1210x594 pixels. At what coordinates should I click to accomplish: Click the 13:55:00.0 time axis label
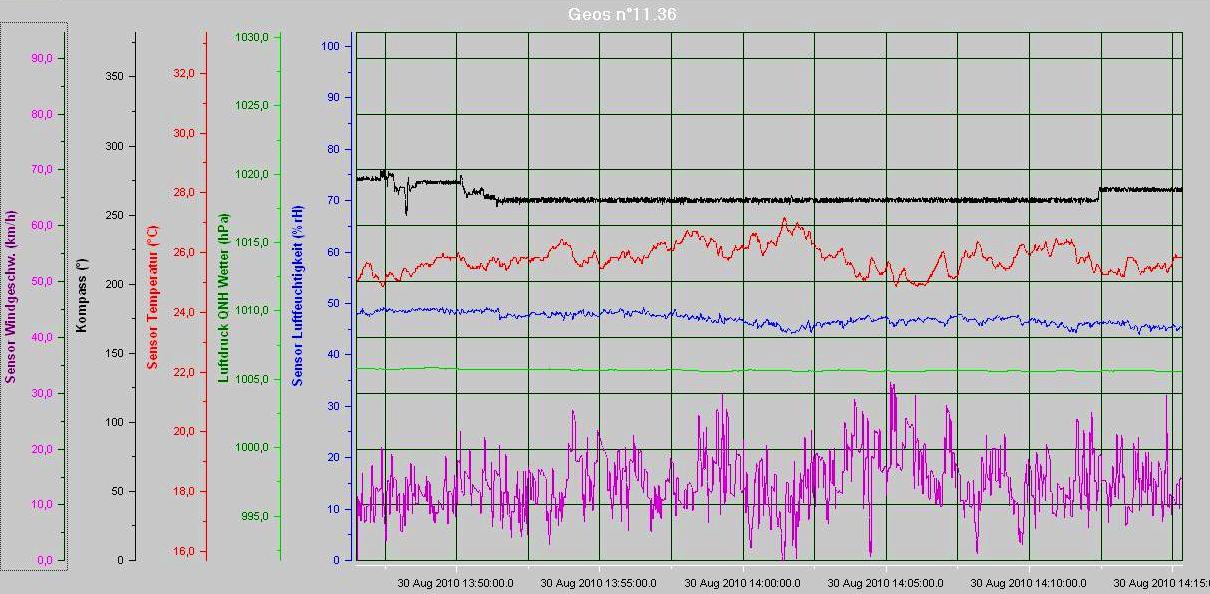[x=599, y=582]
